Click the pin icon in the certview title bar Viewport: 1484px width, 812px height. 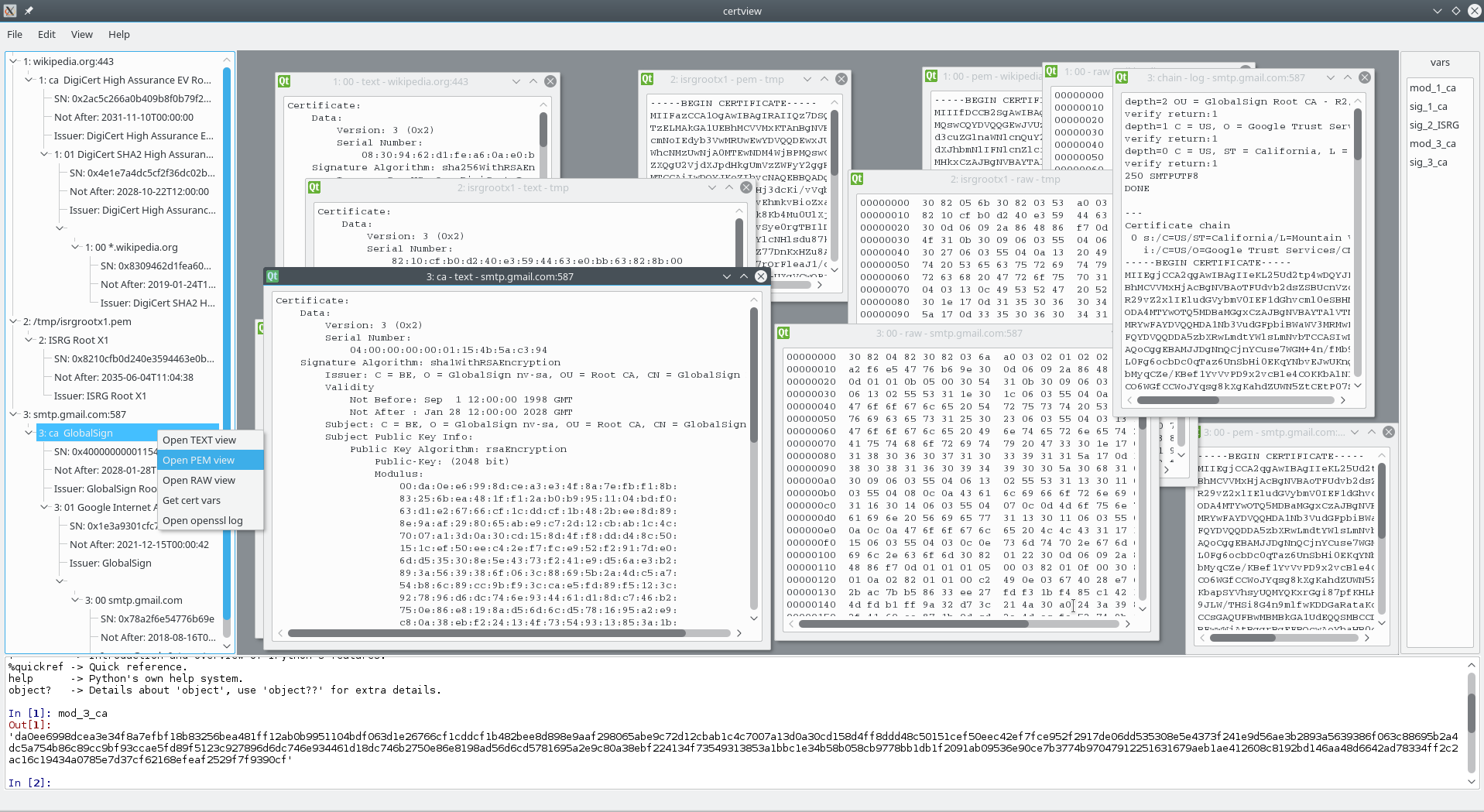(x=29, y=11)
